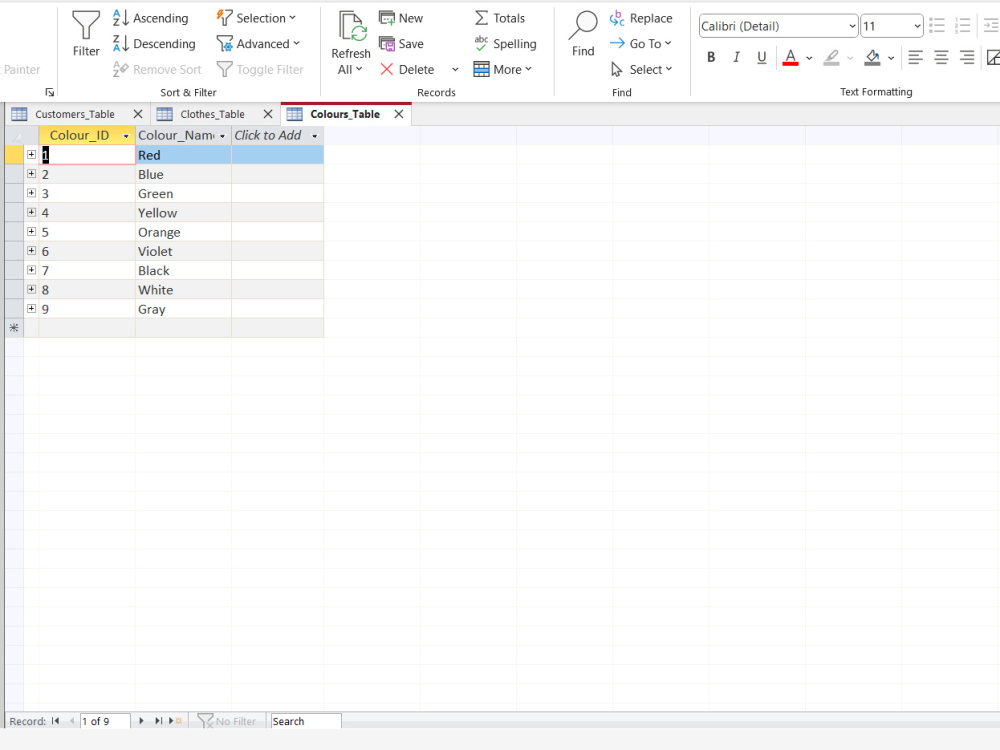Screen dimensions: 1000x750
Task: Save the current record
Action: point(401,44)
